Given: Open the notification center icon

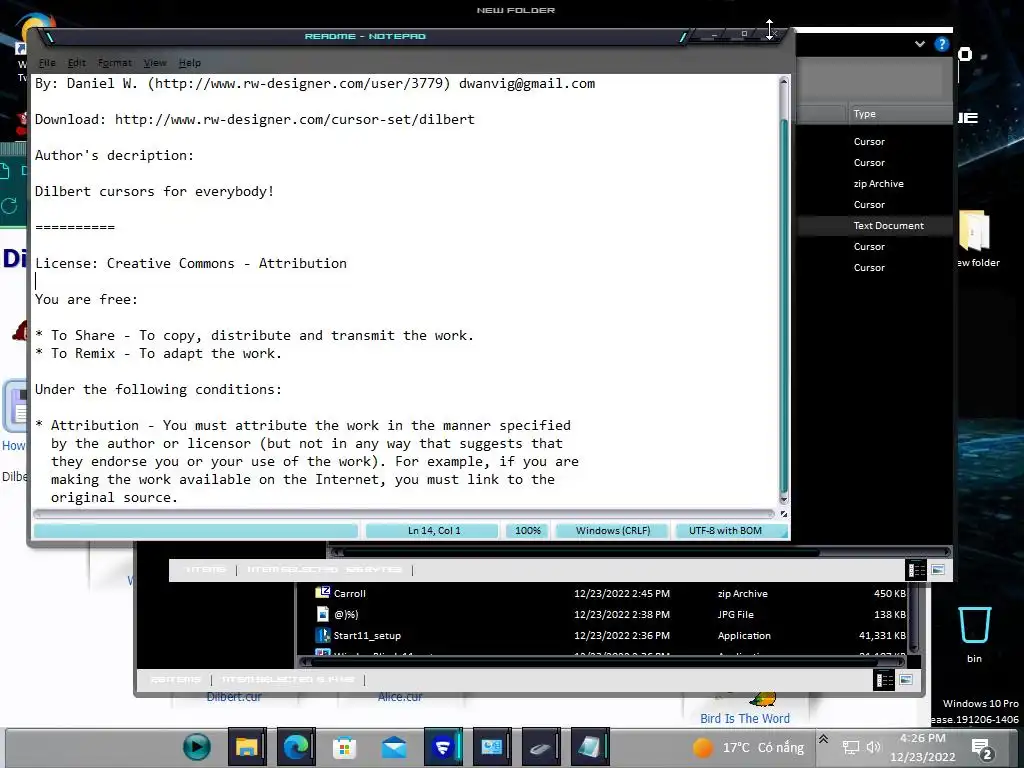Looking at the screenshot, I should 982,749.
